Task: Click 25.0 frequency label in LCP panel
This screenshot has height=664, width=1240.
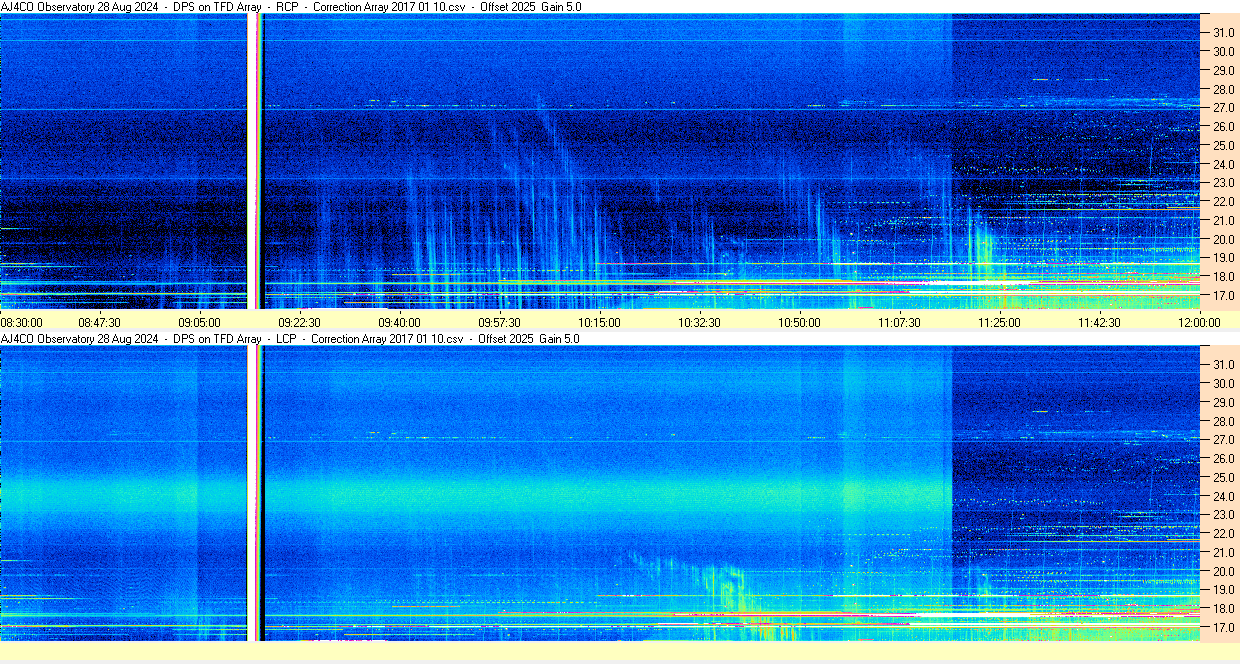Action: point(1223,478)
